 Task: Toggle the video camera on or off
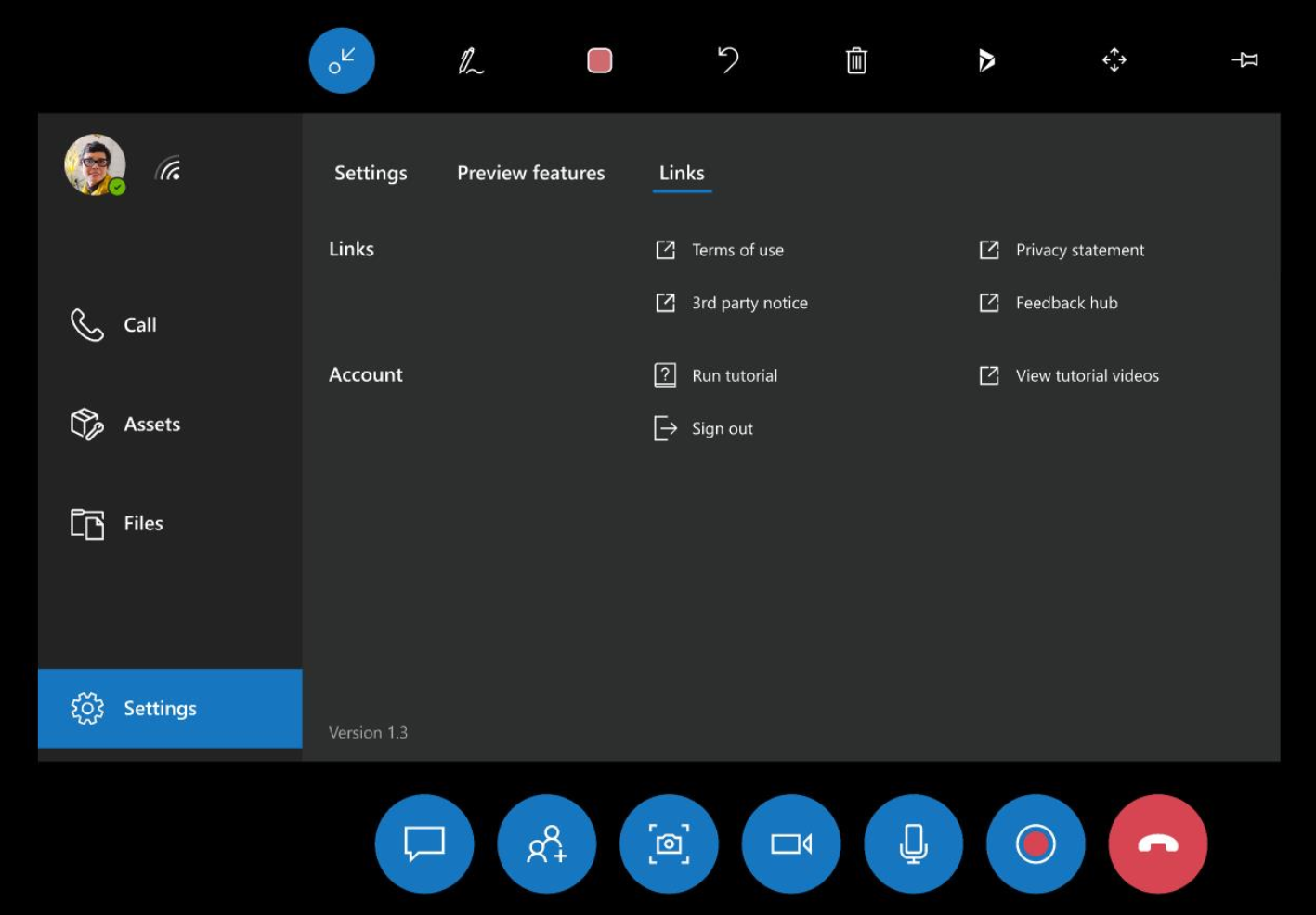coord(791,843)
